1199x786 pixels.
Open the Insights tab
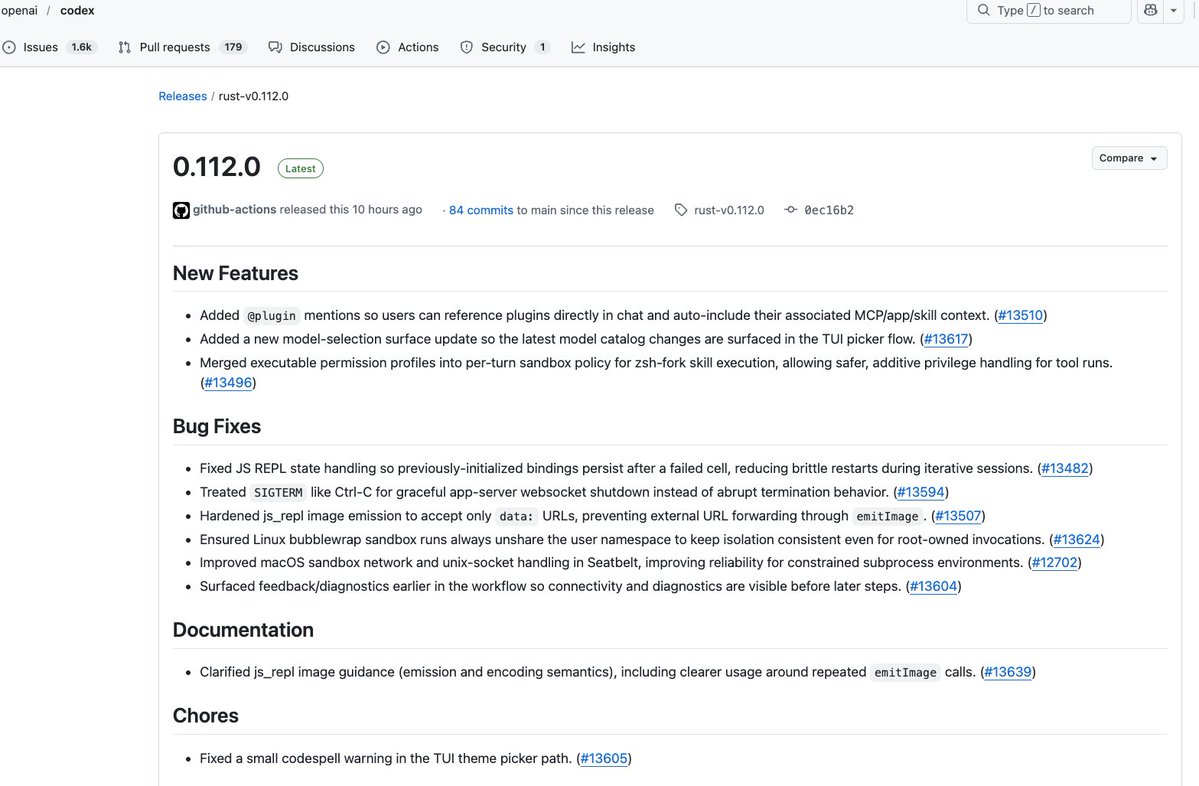[x=603, y=47]
